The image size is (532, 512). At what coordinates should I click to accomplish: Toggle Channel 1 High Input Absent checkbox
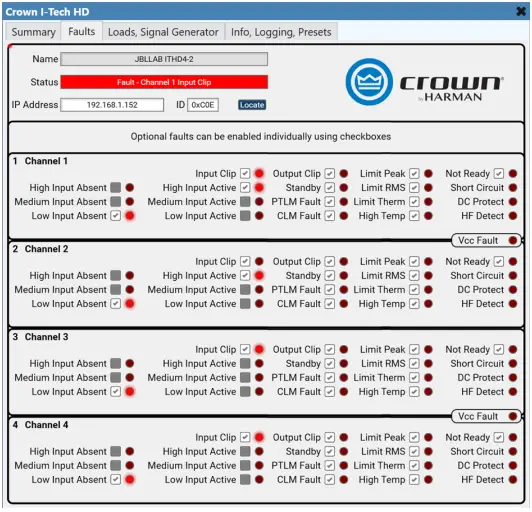click(x=116, y=188)
